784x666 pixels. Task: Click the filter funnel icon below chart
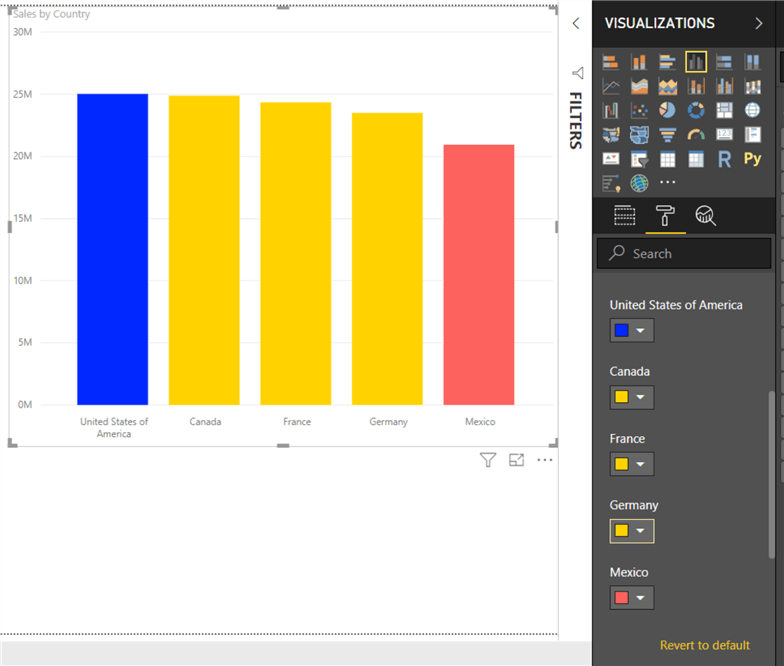488,460
